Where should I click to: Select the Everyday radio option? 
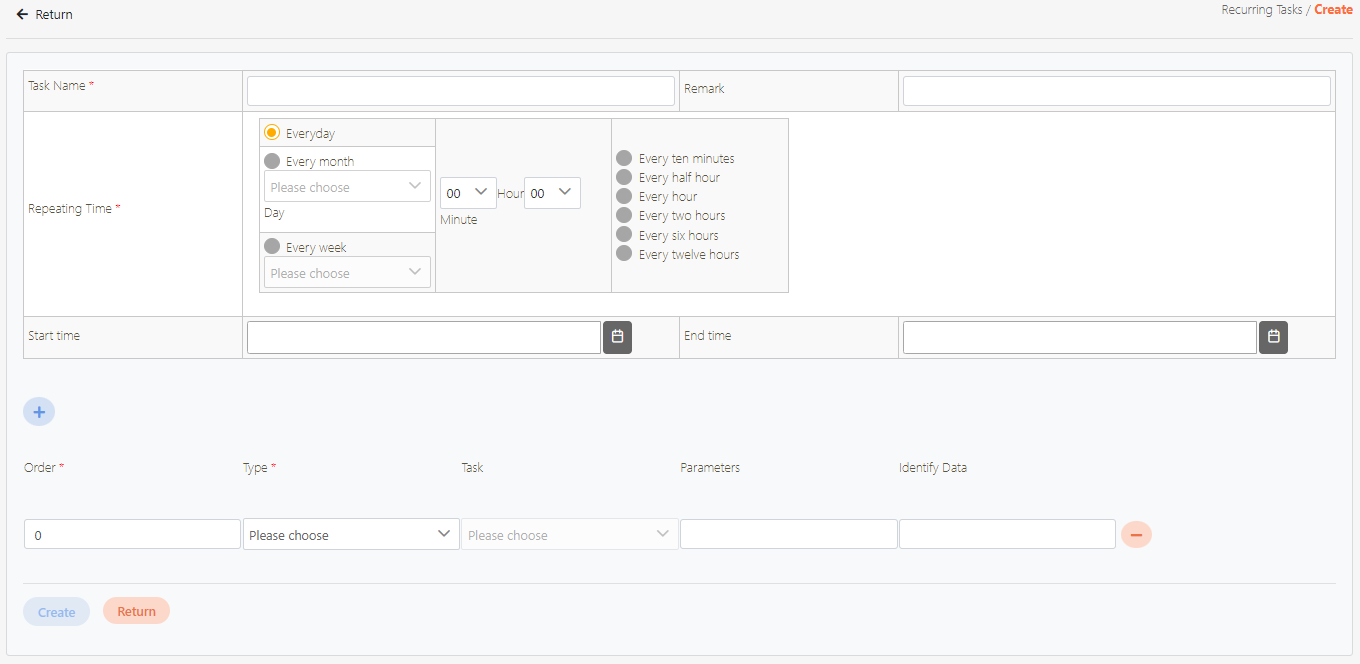(x=272, y=133)
